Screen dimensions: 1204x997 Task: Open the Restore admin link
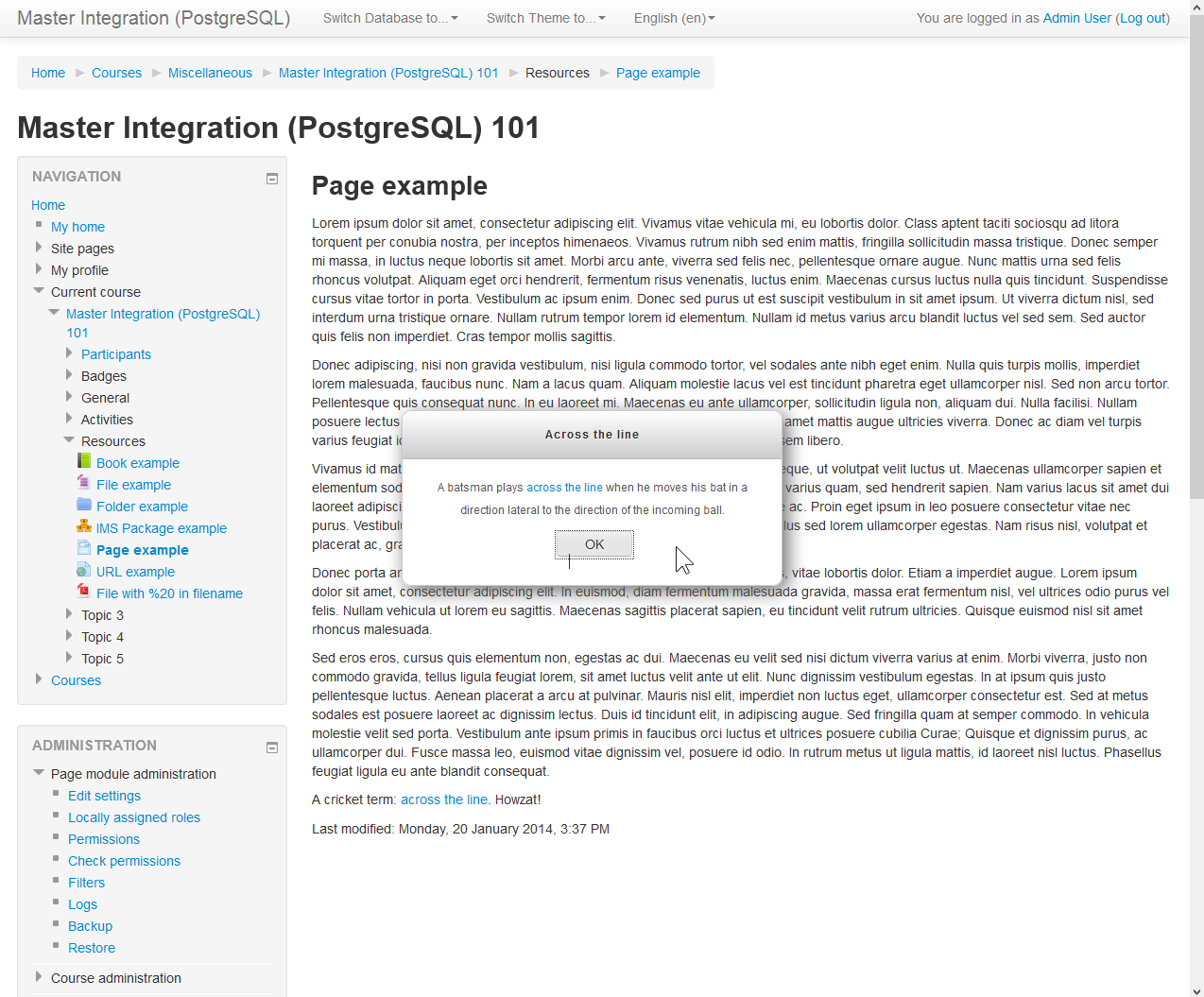tap(92, 948)
